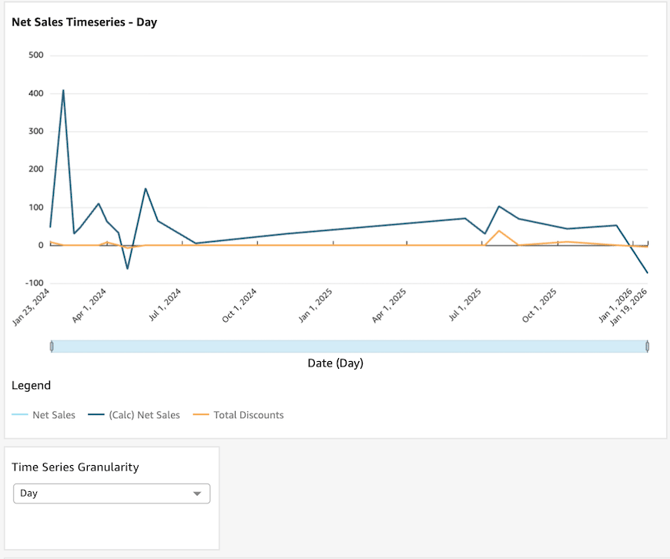Viewport: 670px width, 559px height.
Task: Click the arrow on the Time Series Granularity dropdown
Action: 197,493
